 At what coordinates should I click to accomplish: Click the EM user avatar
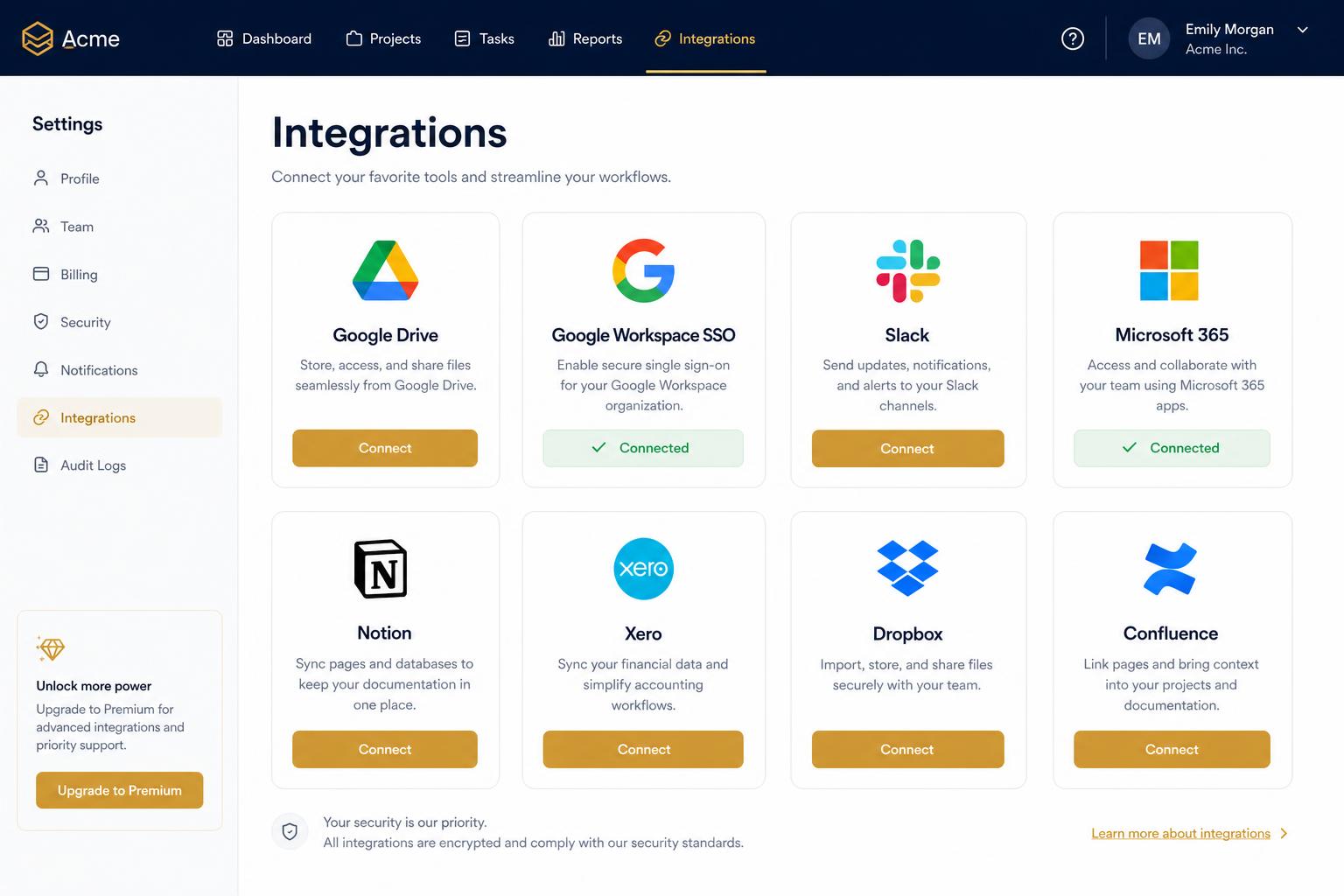(x=1149, y=38)
